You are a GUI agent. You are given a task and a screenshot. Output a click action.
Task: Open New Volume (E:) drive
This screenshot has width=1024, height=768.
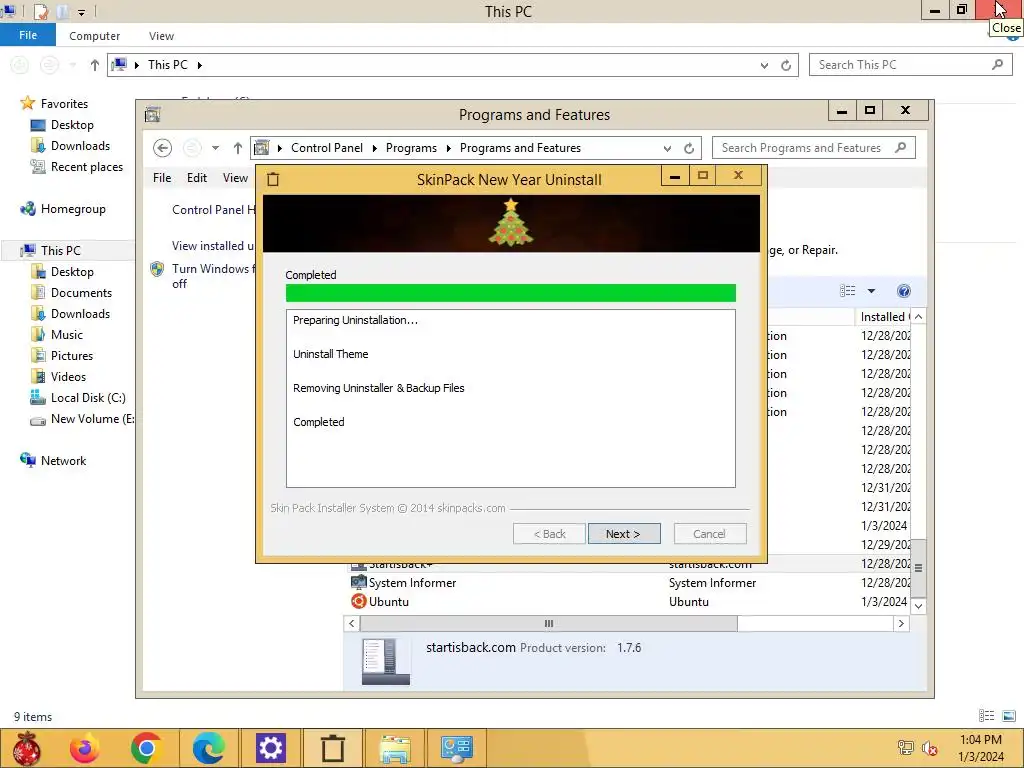point(92,419)
